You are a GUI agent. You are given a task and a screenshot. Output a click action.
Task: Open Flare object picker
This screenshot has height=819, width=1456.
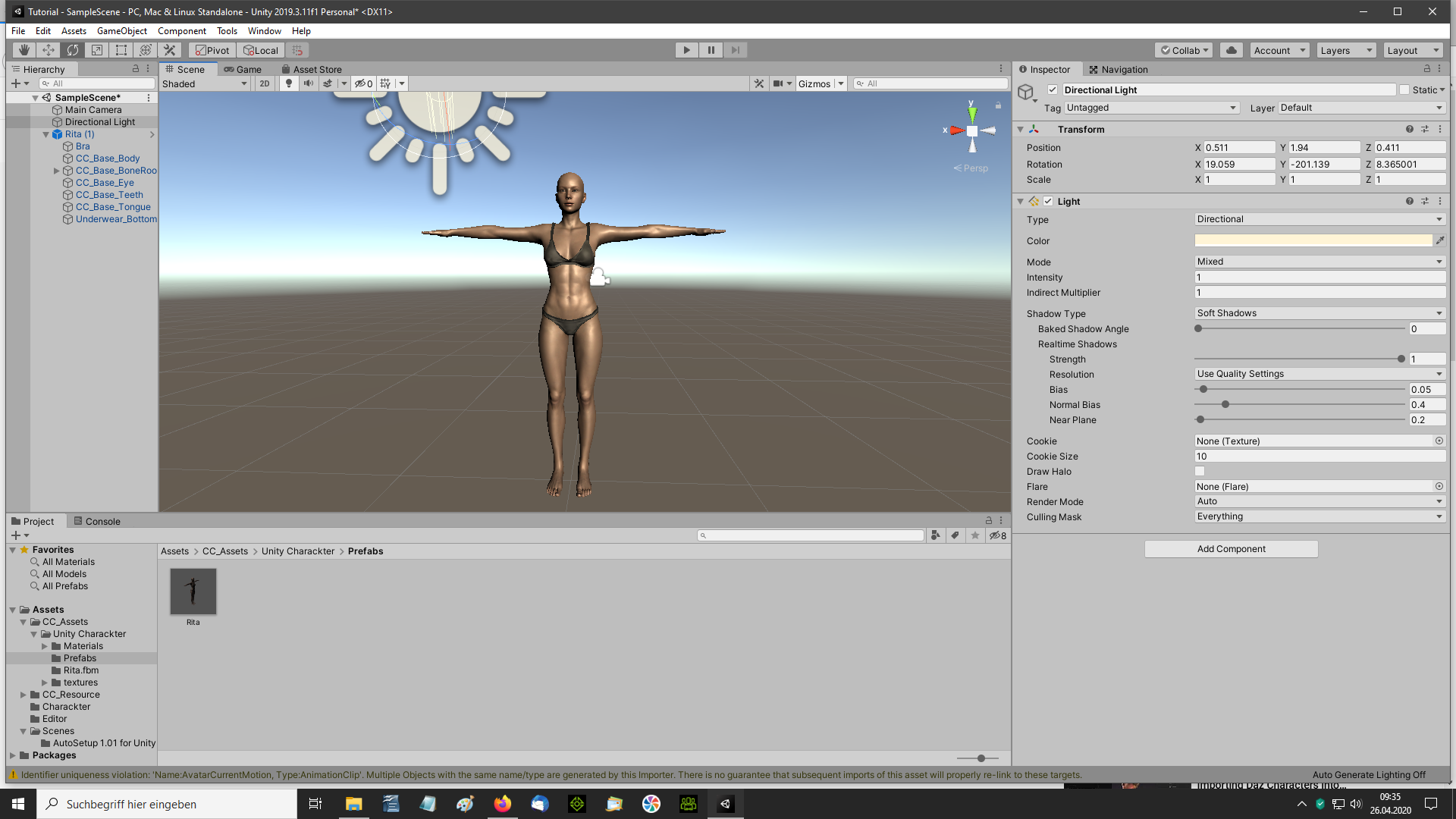(1439, 486)
